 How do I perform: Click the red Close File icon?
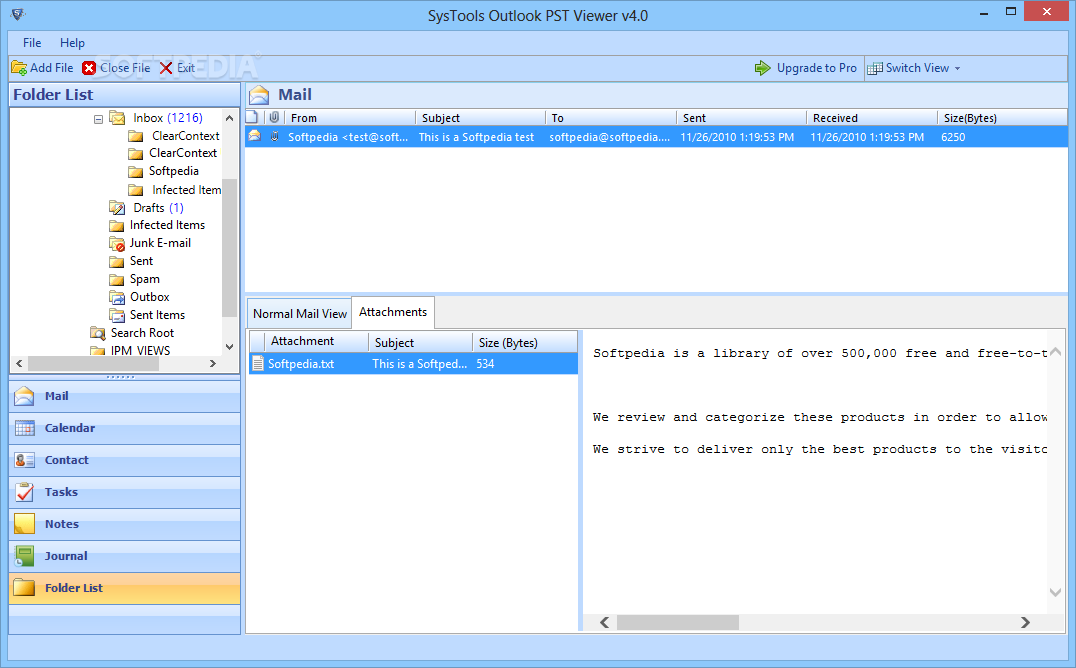tap(89, 68)
